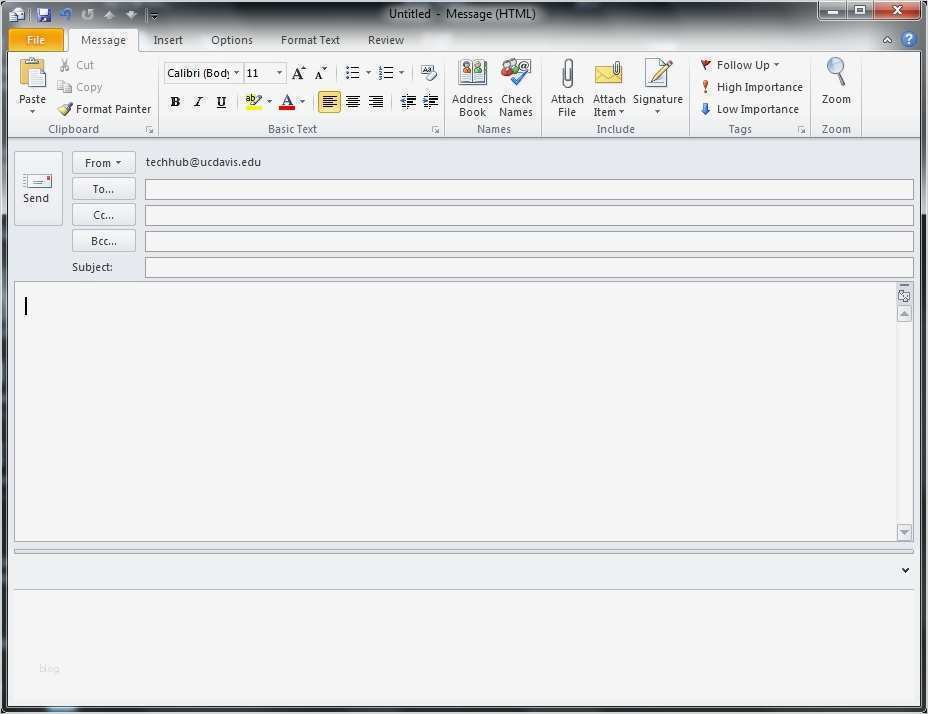Open Basic Text dialog launcher

[436, 130]
